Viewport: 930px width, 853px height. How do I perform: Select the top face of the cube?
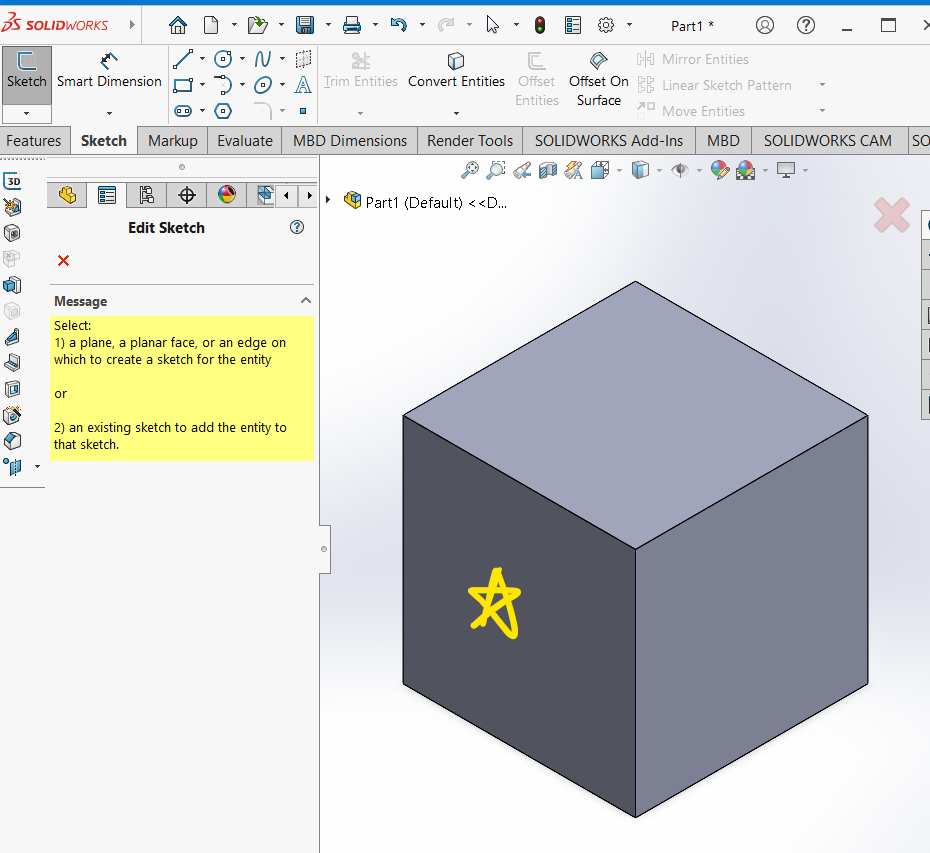635,415
